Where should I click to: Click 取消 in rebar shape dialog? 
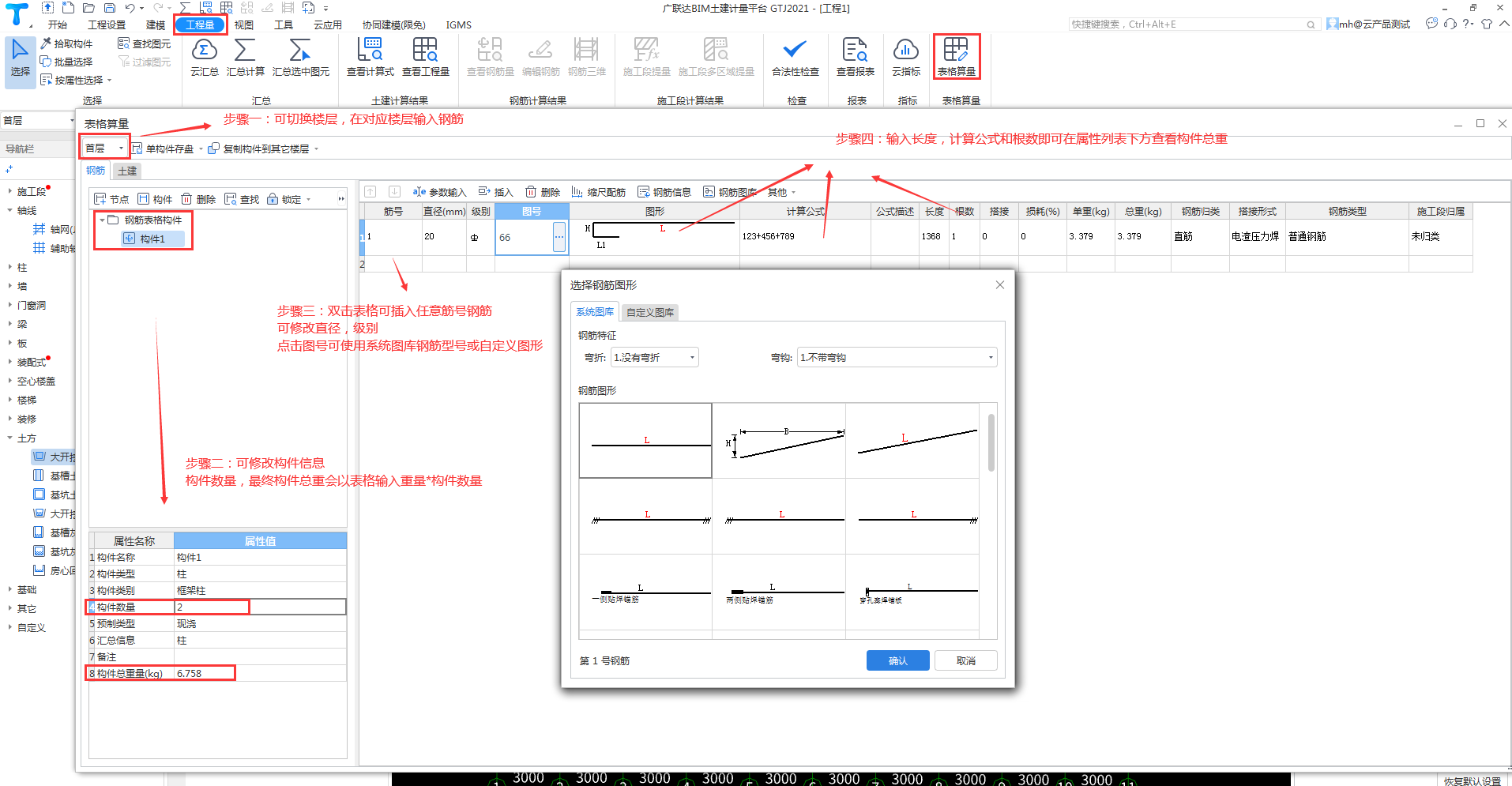(x=965, y=660)
